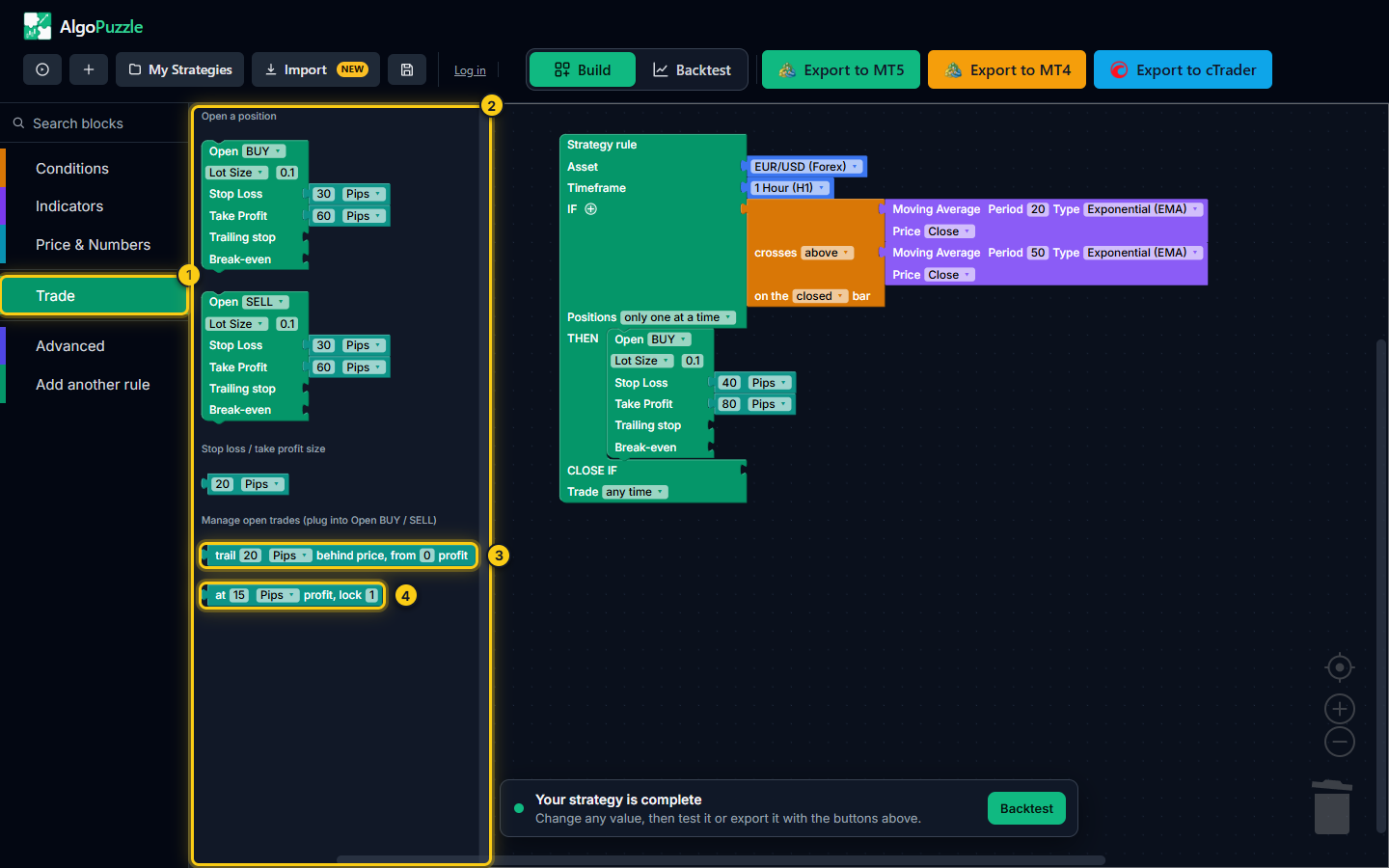Open the Trade any time dropdown
This screenshot has width=1389, height=868.
(635, 492)
